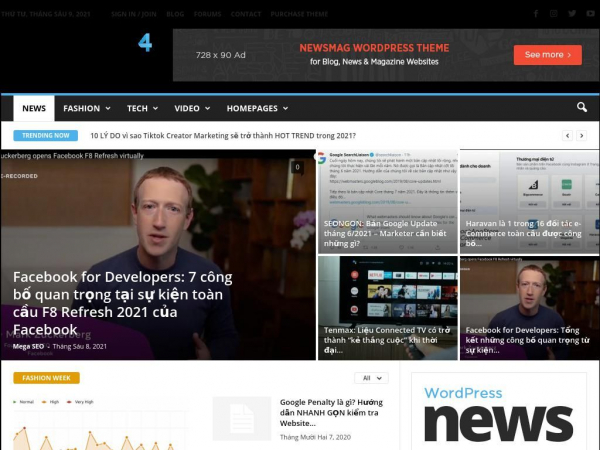Expand the Fashion menu chevron
600x450 pixels.
(108, 108)
